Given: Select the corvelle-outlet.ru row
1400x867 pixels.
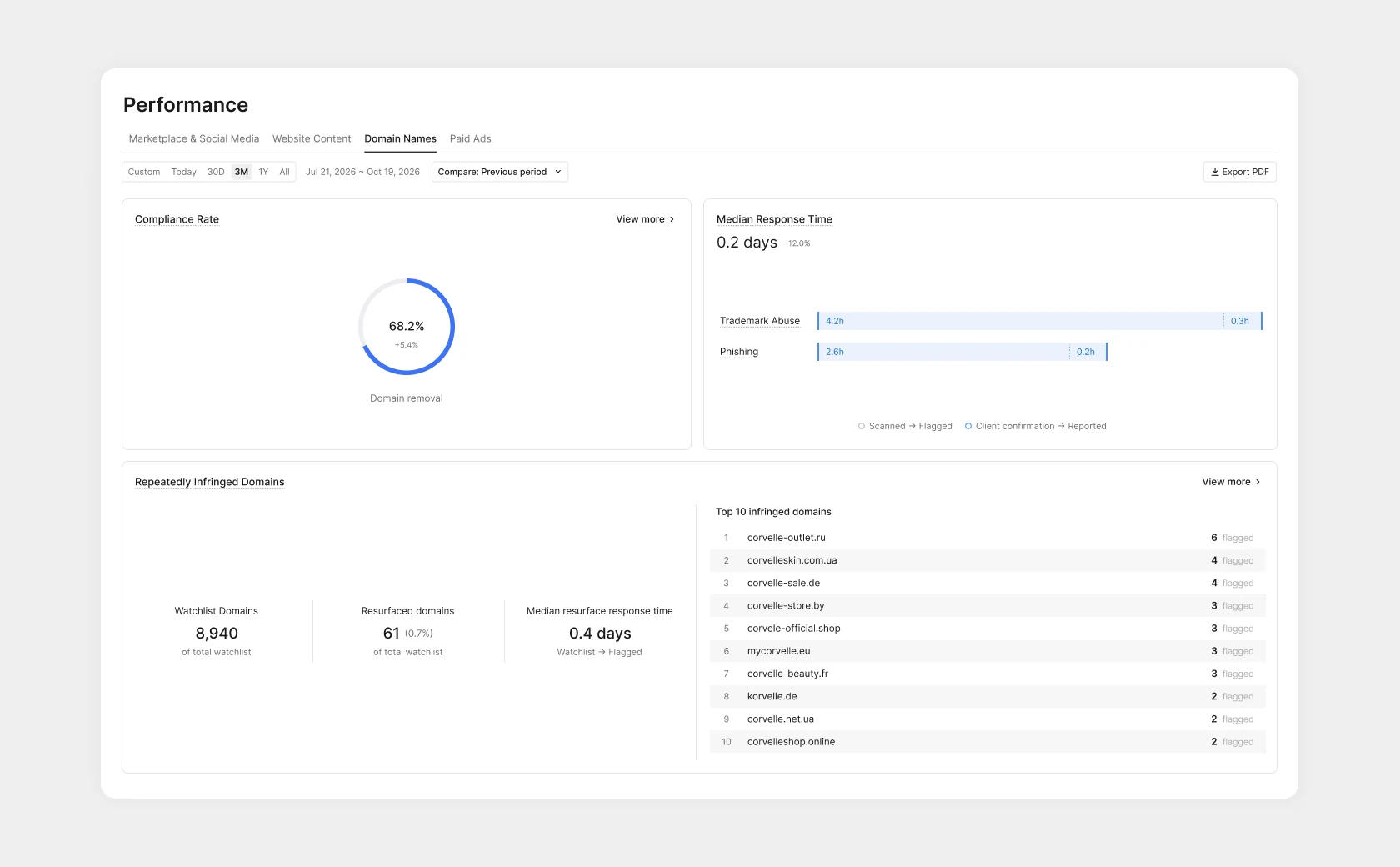Looking at the screenshot, I should [987, 538].
